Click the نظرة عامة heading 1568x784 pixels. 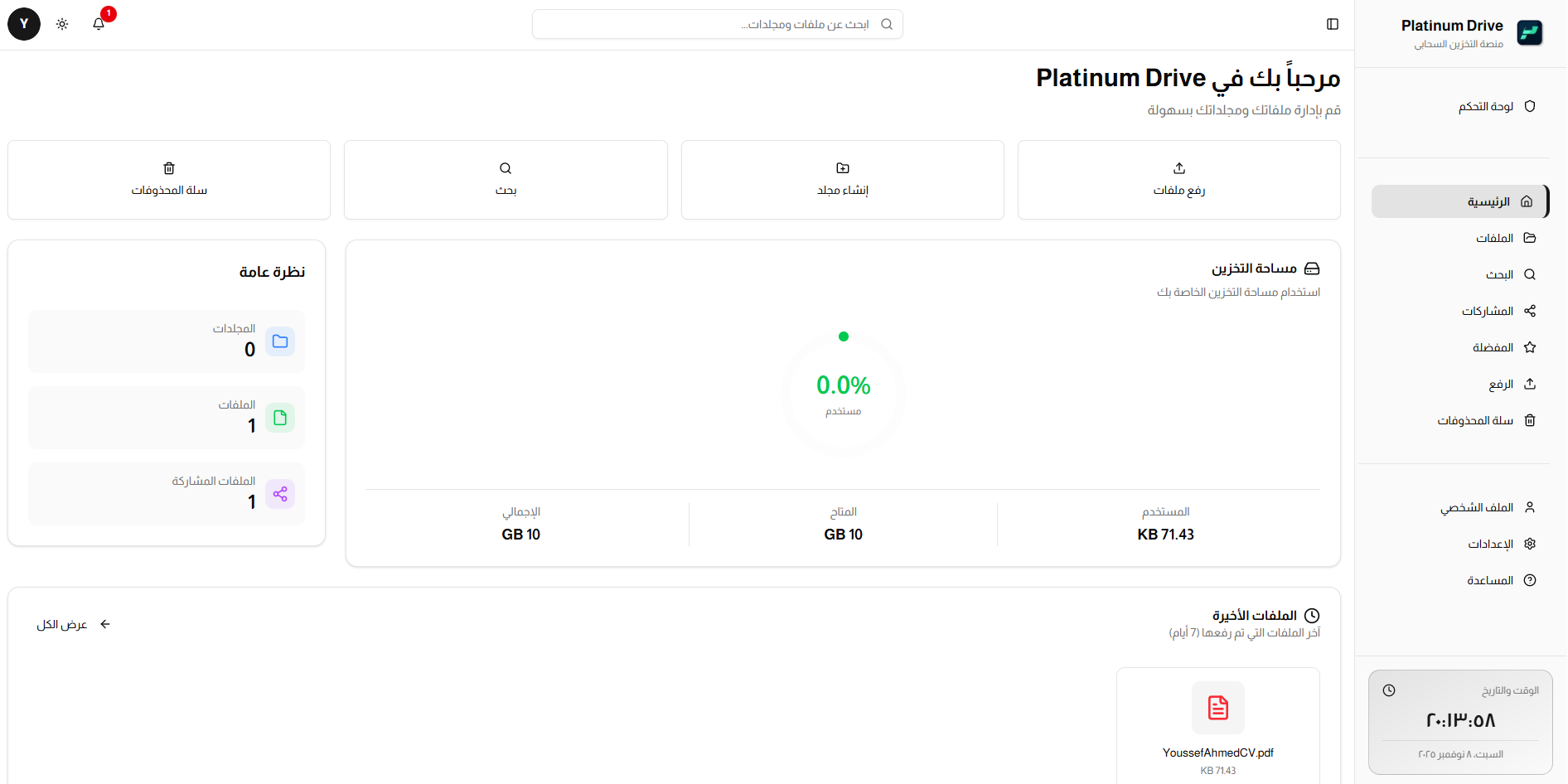tap(272, 272)
